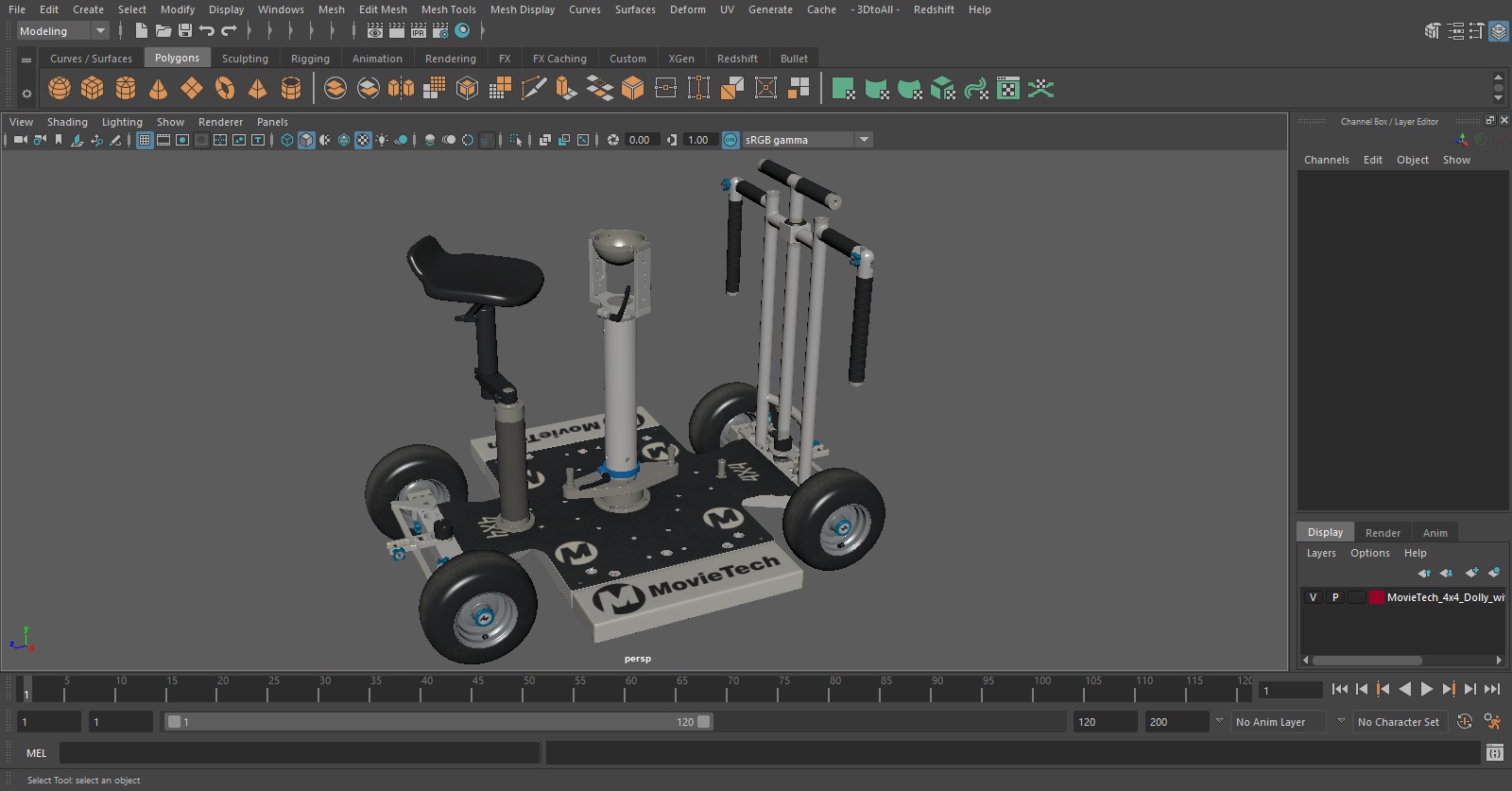Create a polygon cube from the shelf
The image size is (1512, 791).
[x=93, y=89]
